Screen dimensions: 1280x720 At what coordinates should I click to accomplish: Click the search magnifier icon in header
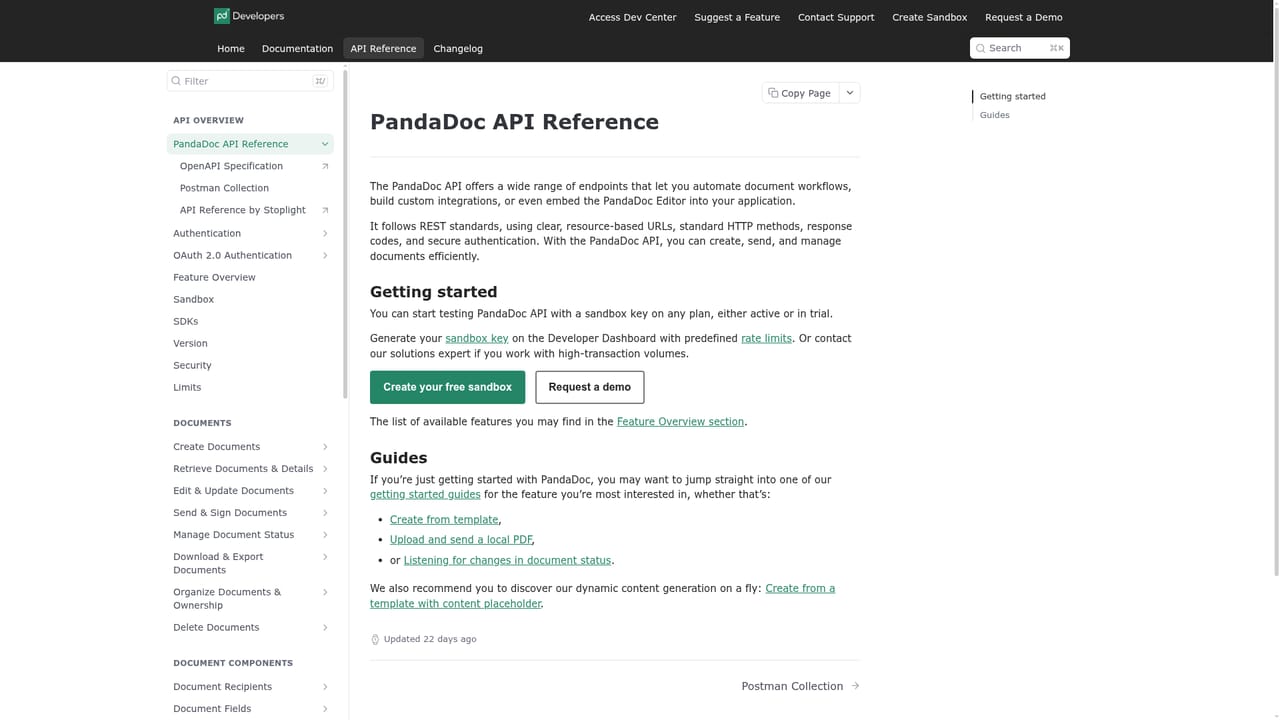(x=981, y=48)
